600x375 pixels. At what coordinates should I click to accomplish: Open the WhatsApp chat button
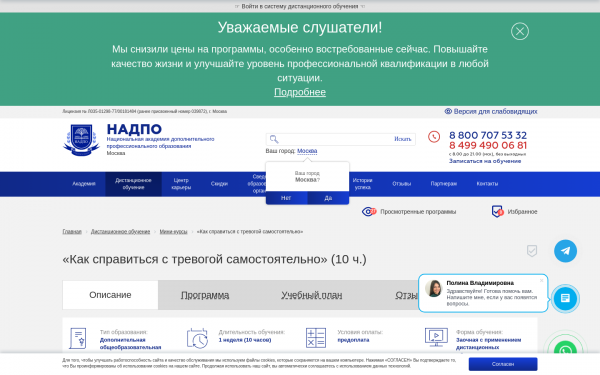click(565, 350)
